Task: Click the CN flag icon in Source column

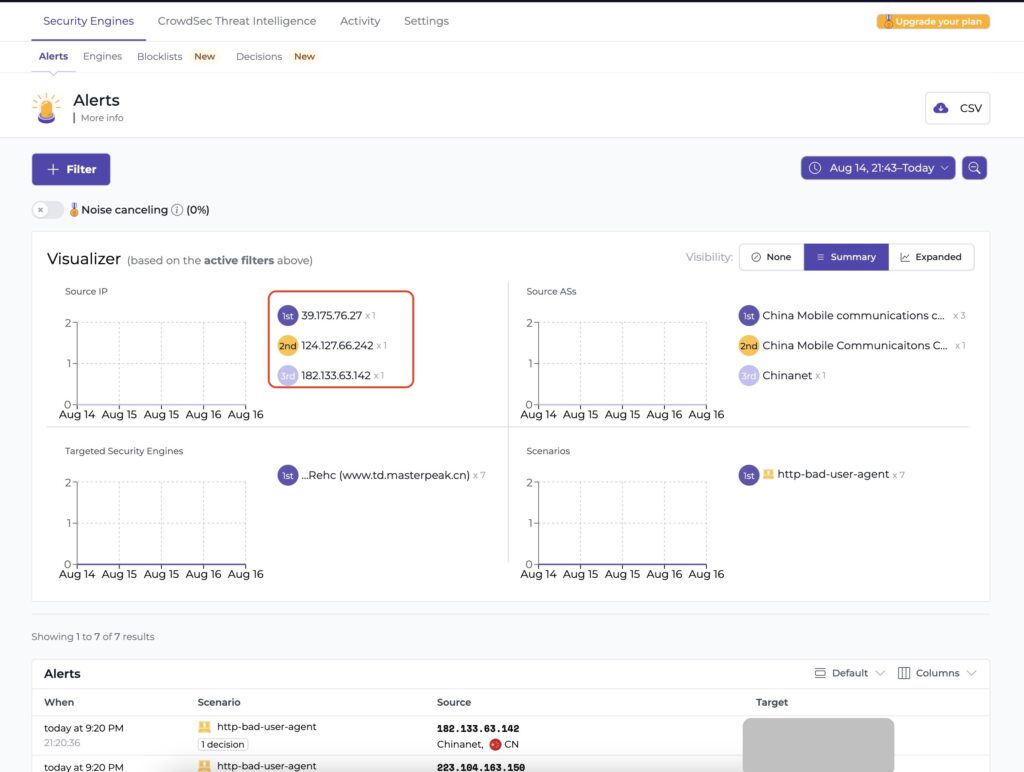Action: click(x=495, y=745)
